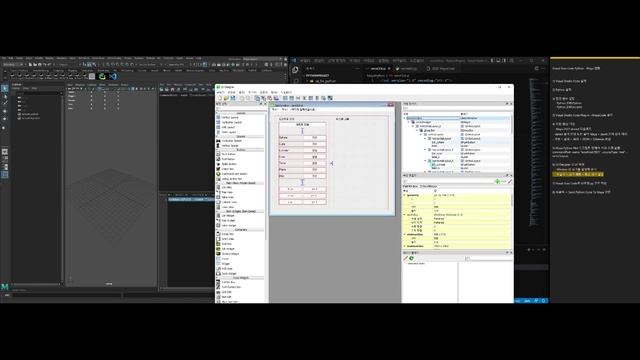Click the Property Editor filter field

point(448,182)
